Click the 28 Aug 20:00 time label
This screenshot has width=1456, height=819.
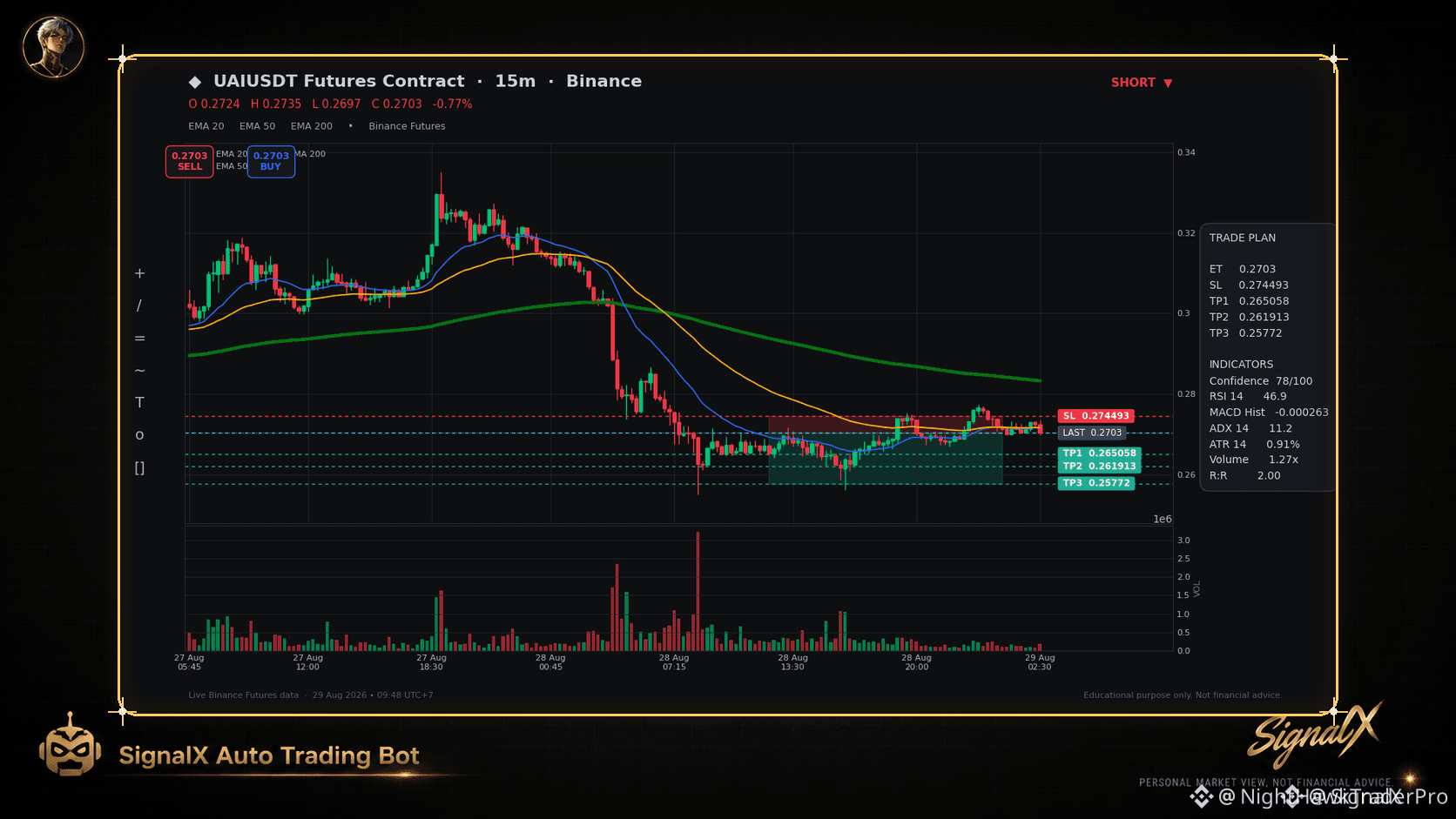916,662
